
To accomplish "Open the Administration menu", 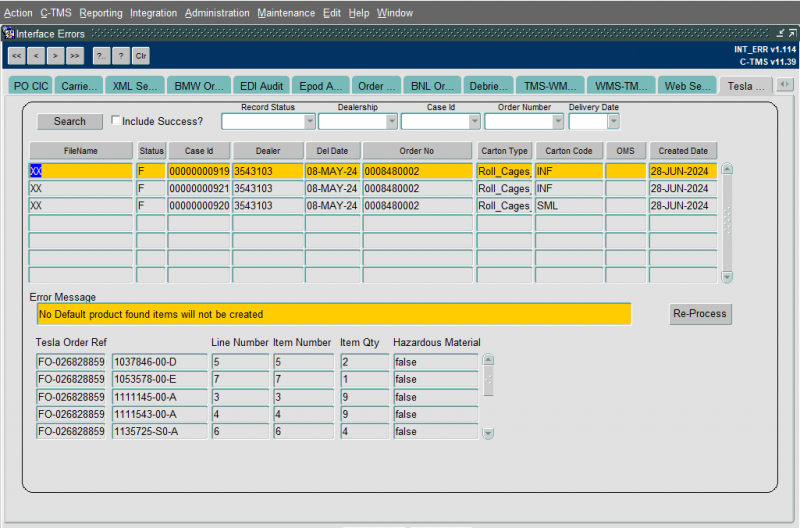I will (x=217, y=13).
